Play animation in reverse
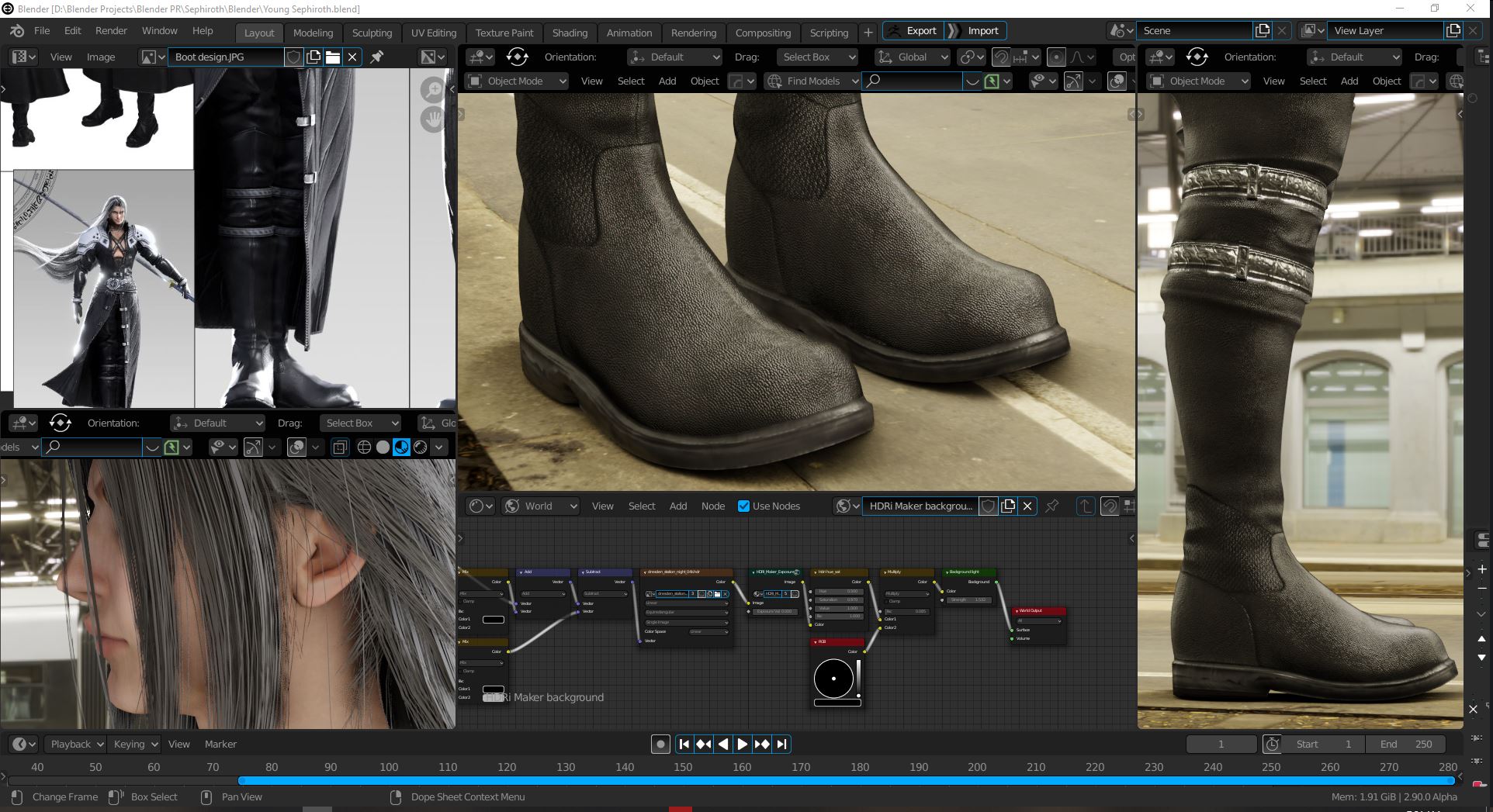 point(723,744)
